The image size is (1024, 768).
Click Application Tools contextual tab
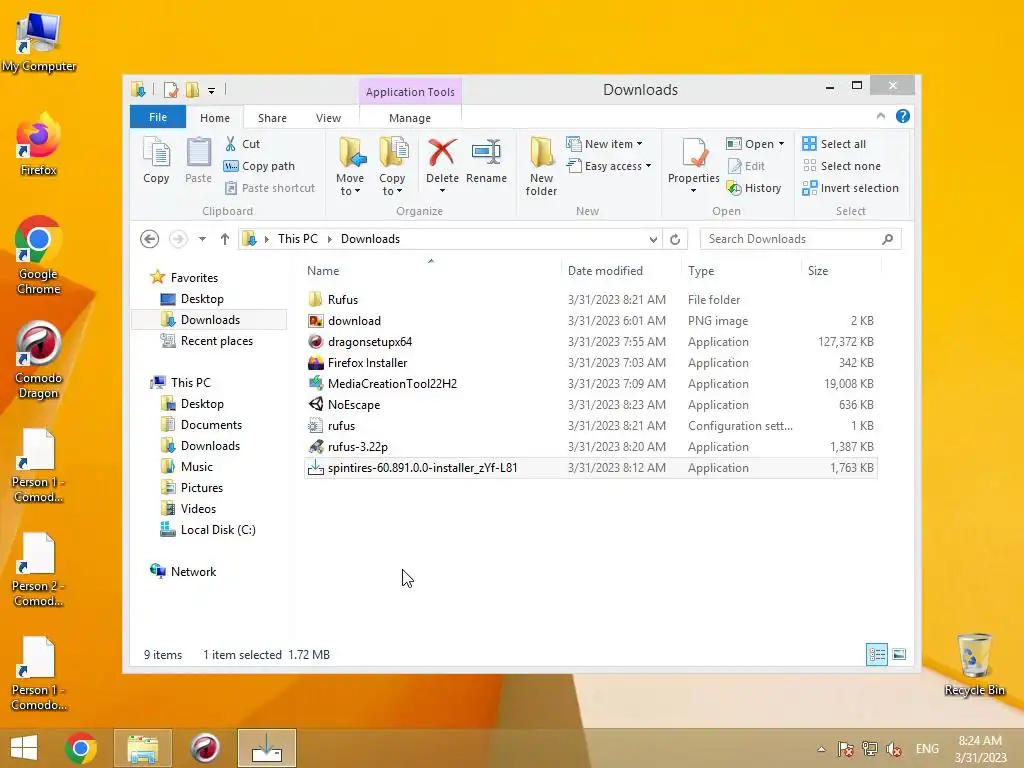pyautogui.click(x=410, y=92)
